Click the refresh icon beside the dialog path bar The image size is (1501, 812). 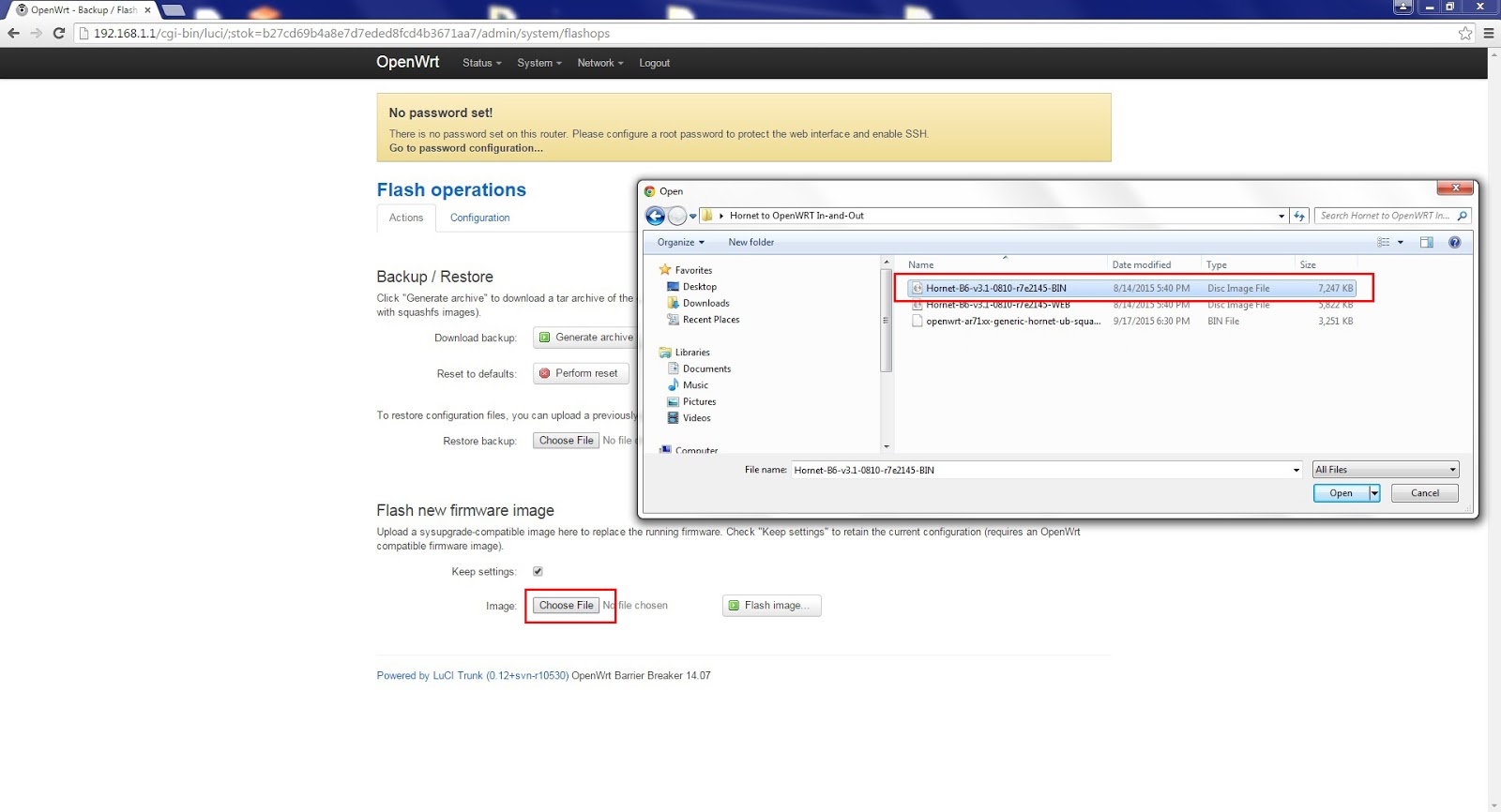coord(1299,216)
